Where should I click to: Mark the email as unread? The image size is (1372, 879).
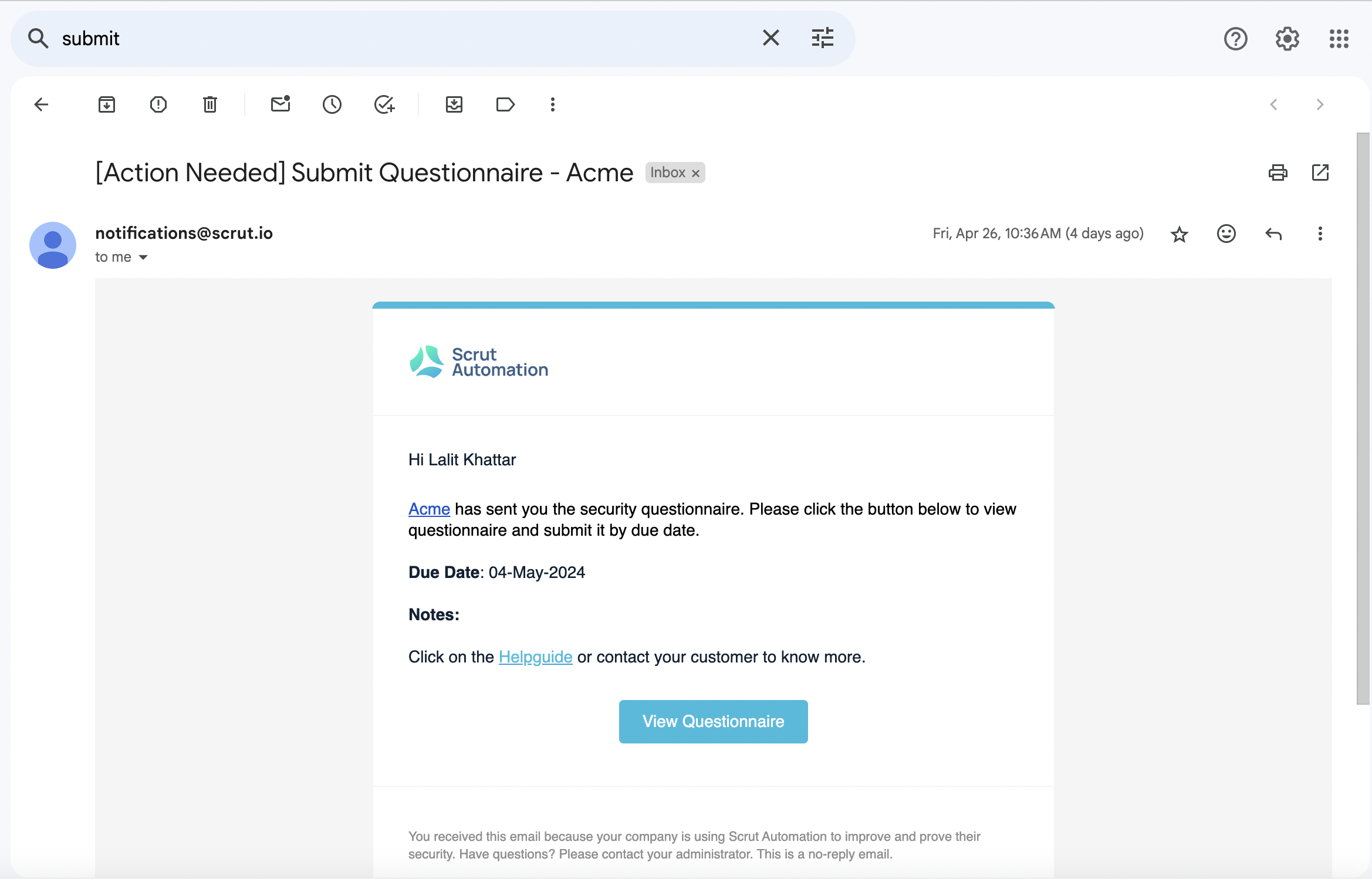coord(281,104)
